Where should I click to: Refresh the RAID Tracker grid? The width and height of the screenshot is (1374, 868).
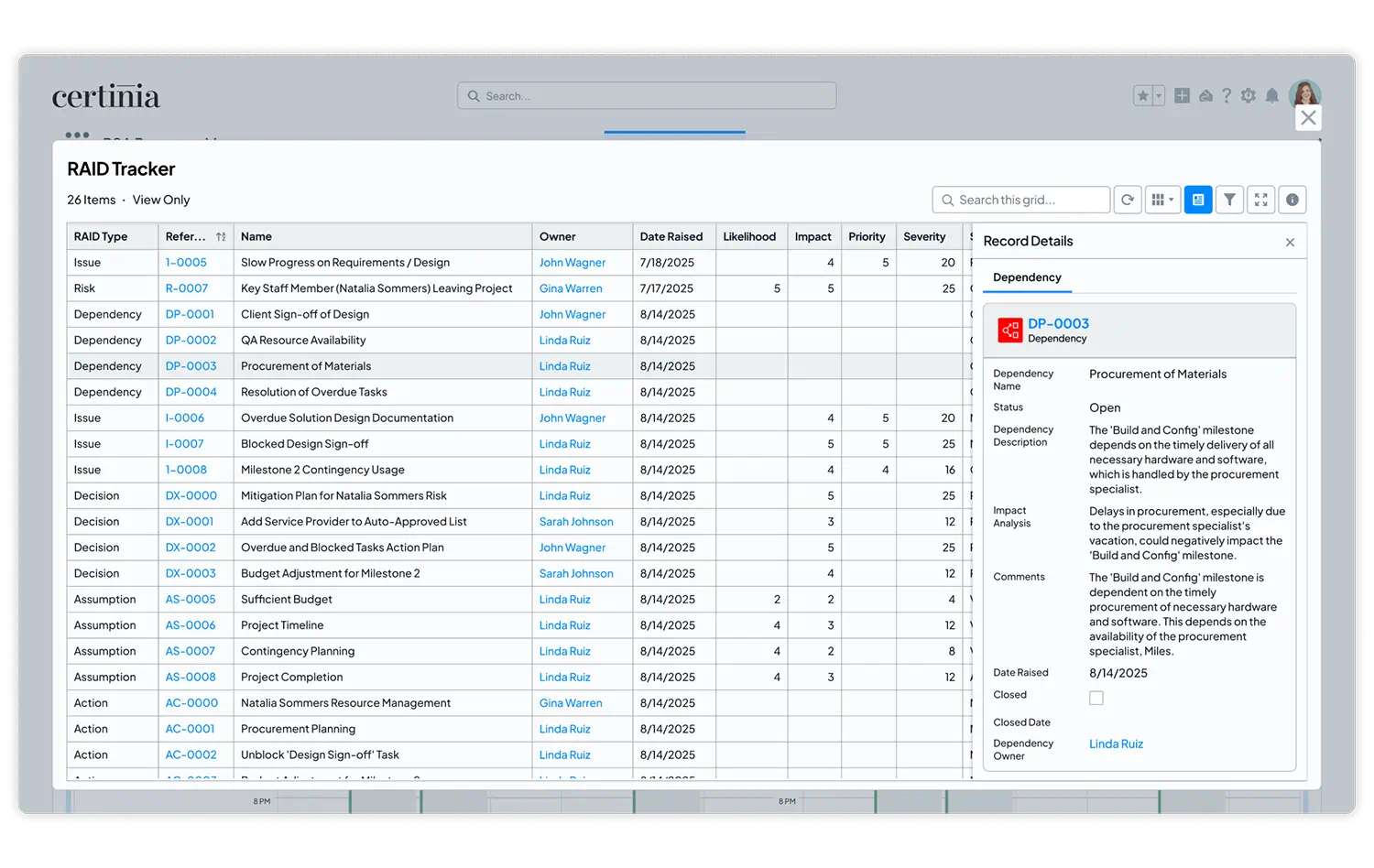1128,200
